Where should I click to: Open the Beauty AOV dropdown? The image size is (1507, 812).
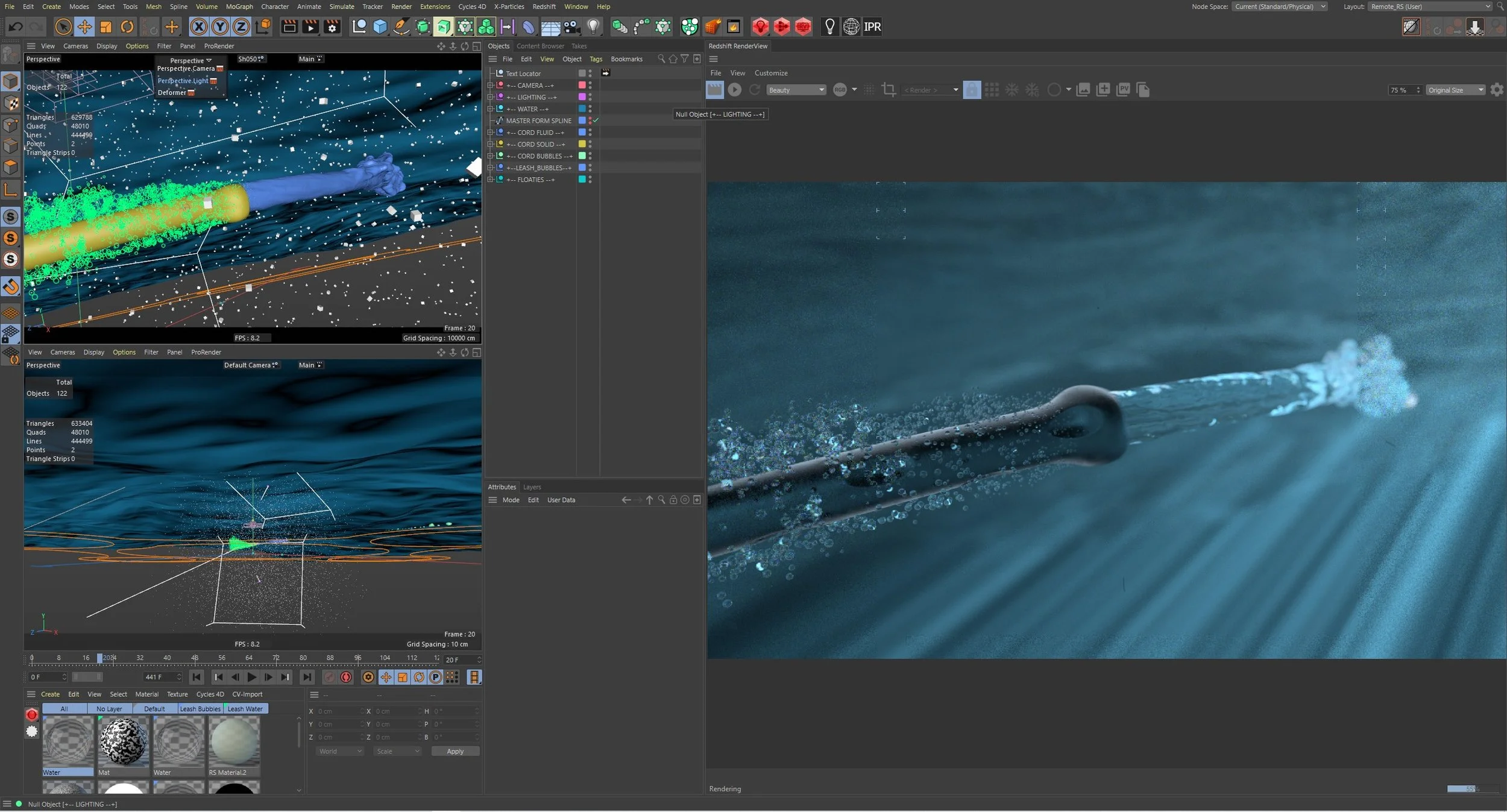tap(796, 90)
